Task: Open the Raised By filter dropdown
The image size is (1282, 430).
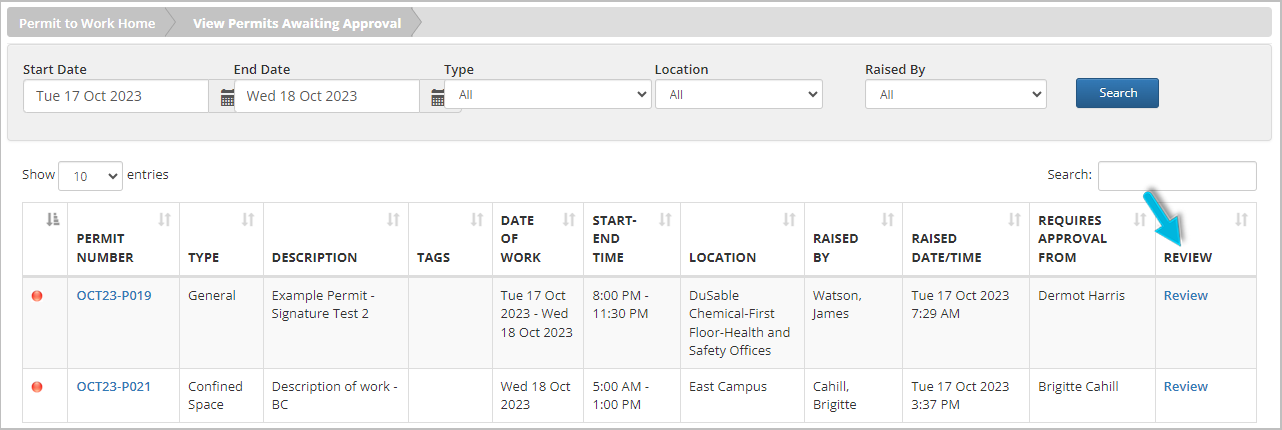Action: pyautogui.click(x=955, y=95)
